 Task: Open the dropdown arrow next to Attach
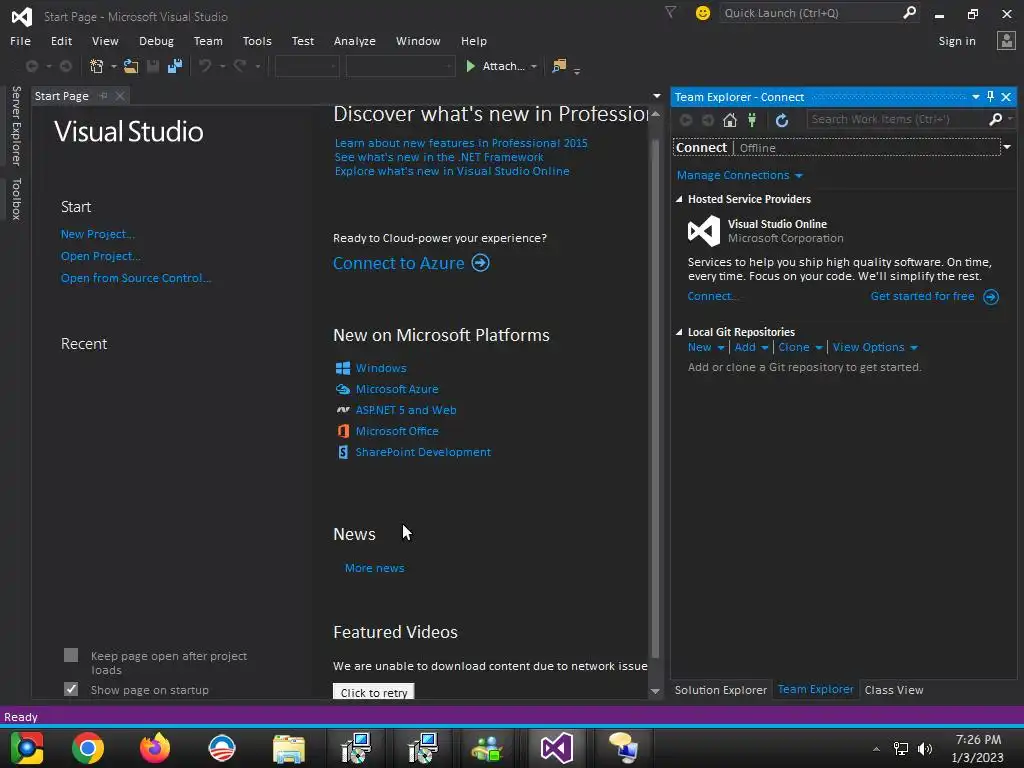(x=534, y=67)
